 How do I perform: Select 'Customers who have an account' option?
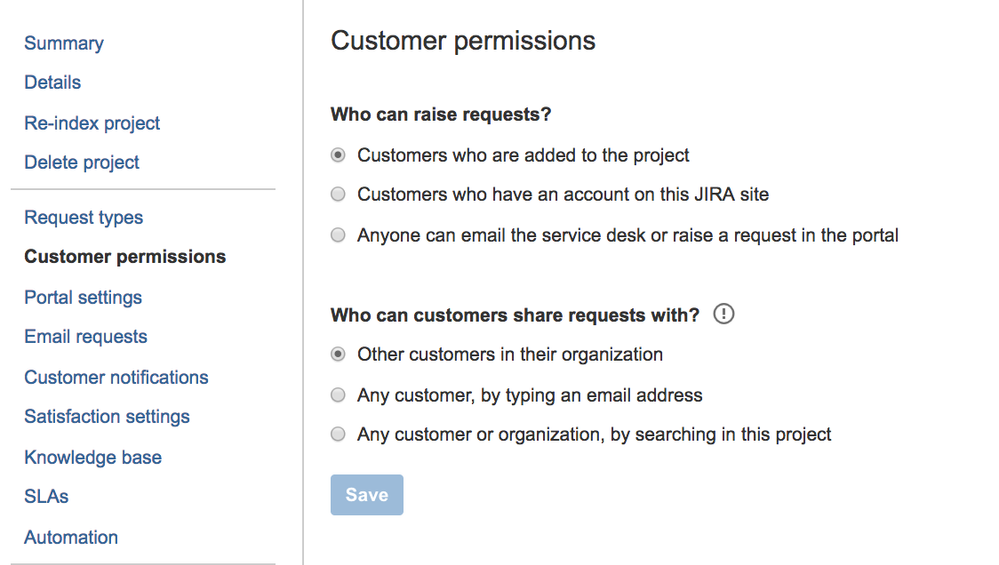[339, 195]
